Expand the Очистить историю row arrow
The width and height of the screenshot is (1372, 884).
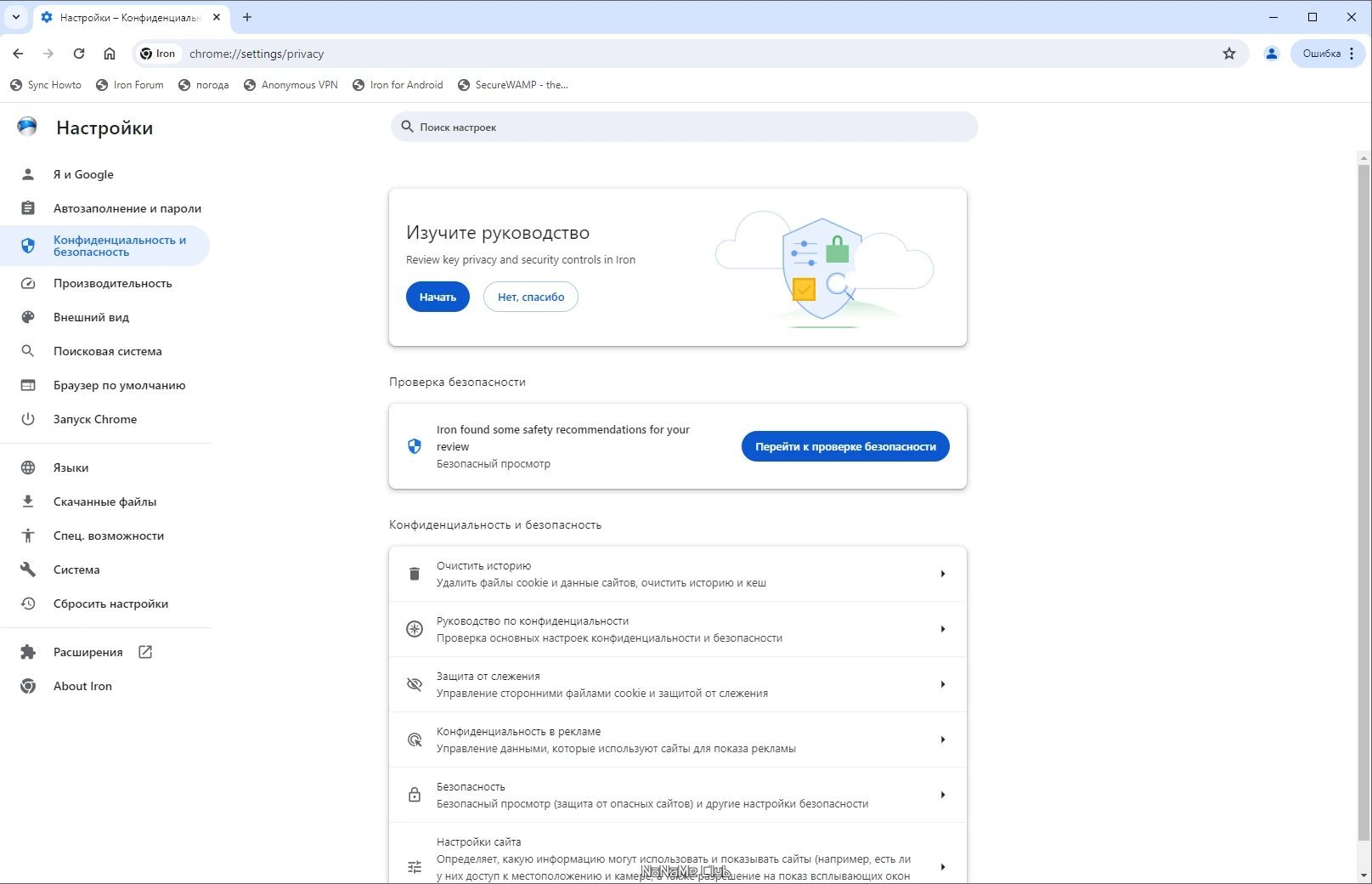942,574
